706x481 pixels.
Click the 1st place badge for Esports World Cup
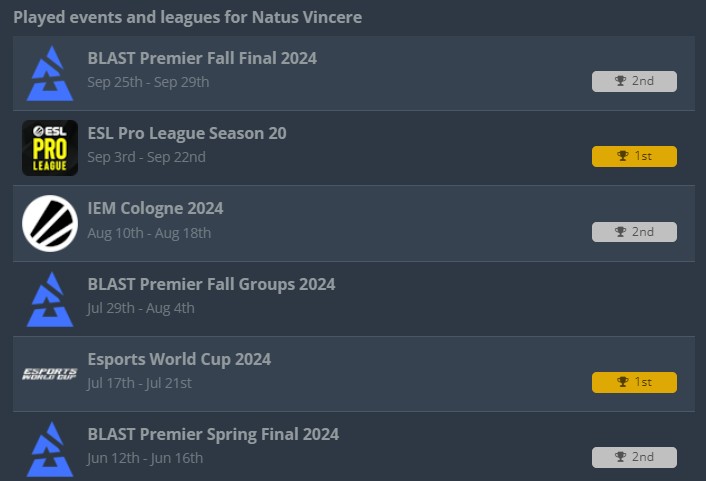pos(634,382)
